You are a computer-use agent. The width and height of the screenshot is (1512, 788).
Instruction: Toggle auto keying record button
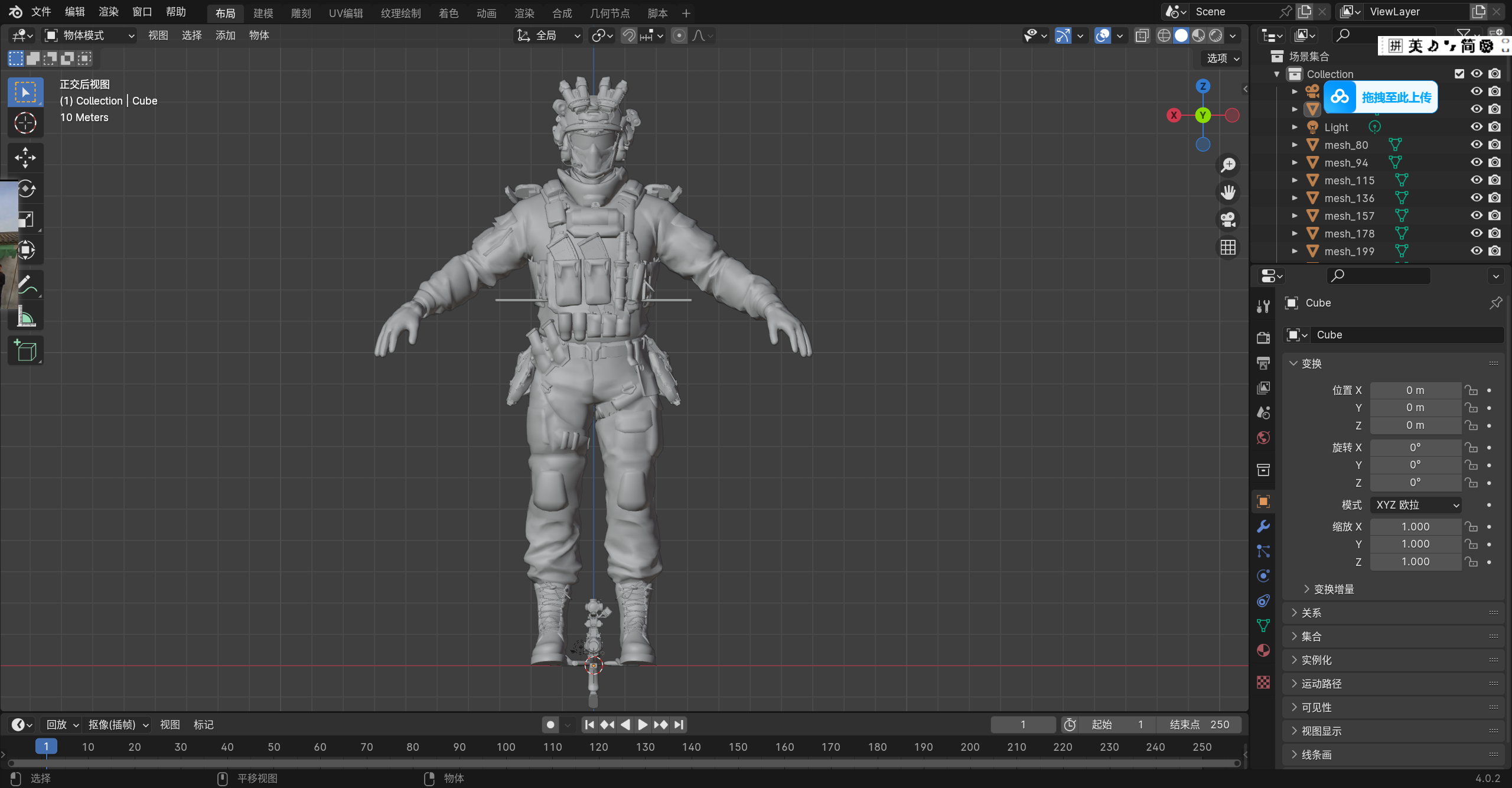point(550,724)
